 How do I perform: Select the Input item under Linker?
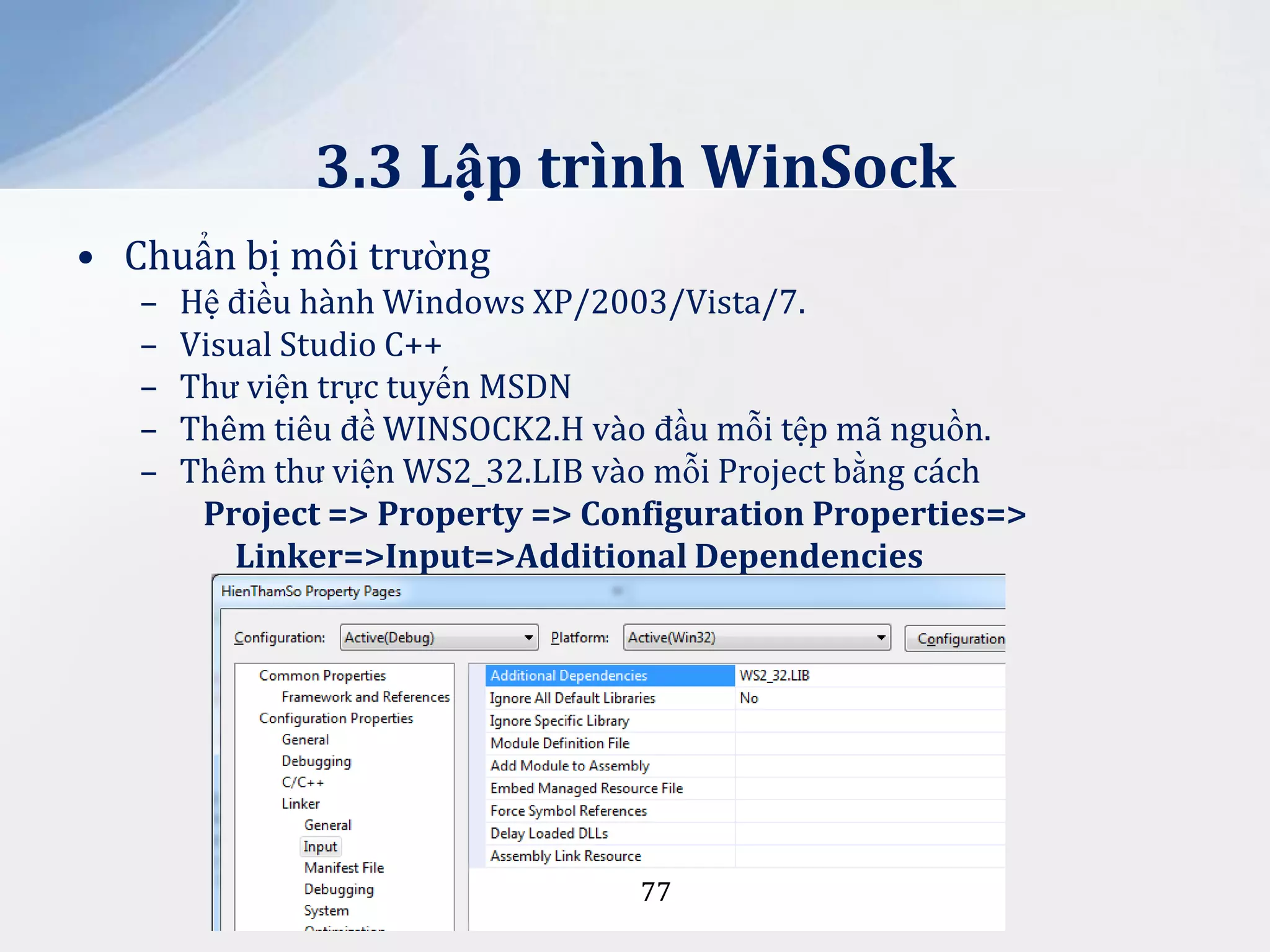coord(321,847)
